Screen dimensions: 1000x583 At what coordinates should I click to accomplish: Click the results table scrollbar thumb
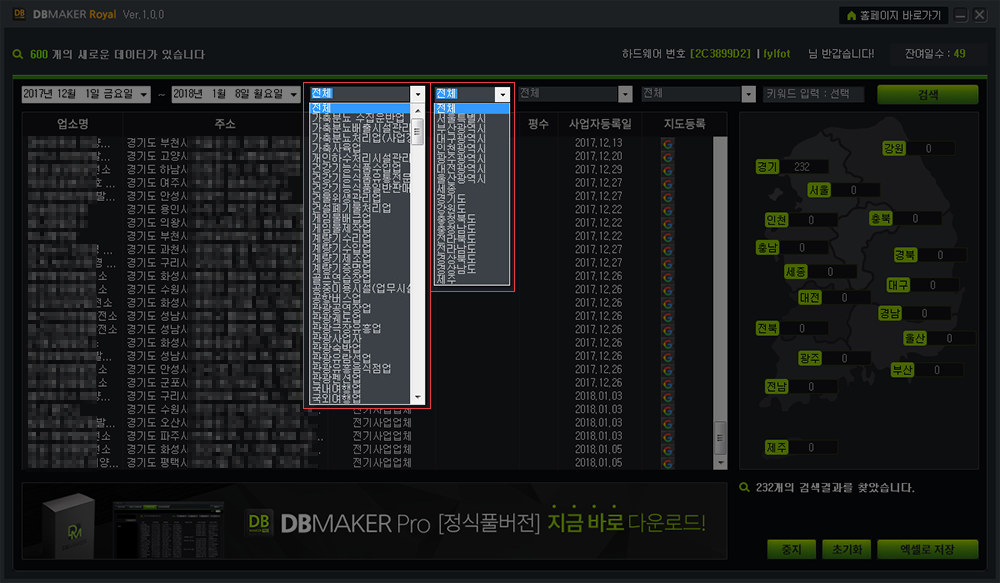(x=721, y=438)
